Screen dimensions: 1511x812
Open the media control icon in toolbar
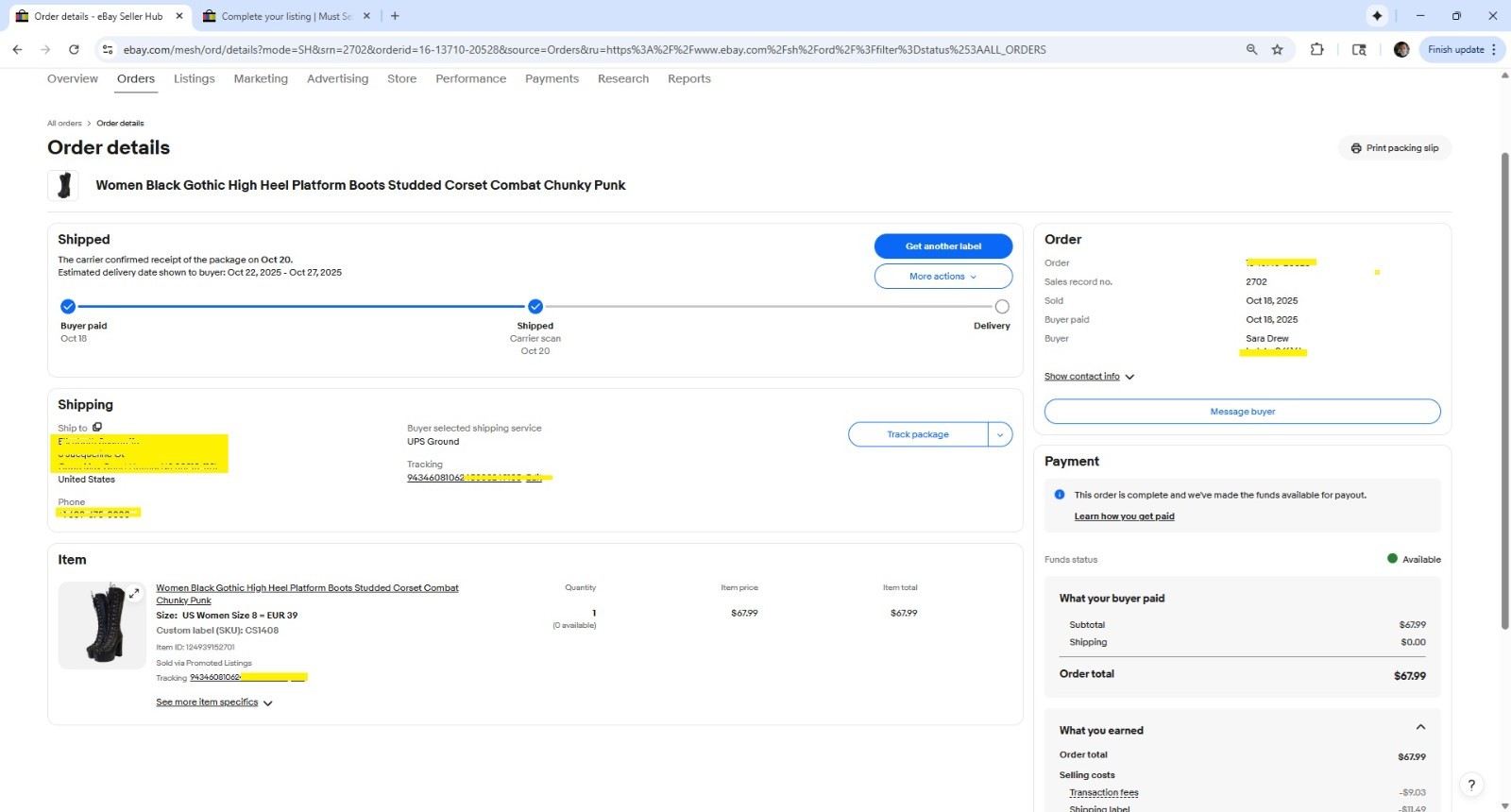click(x=1359, y=49)
